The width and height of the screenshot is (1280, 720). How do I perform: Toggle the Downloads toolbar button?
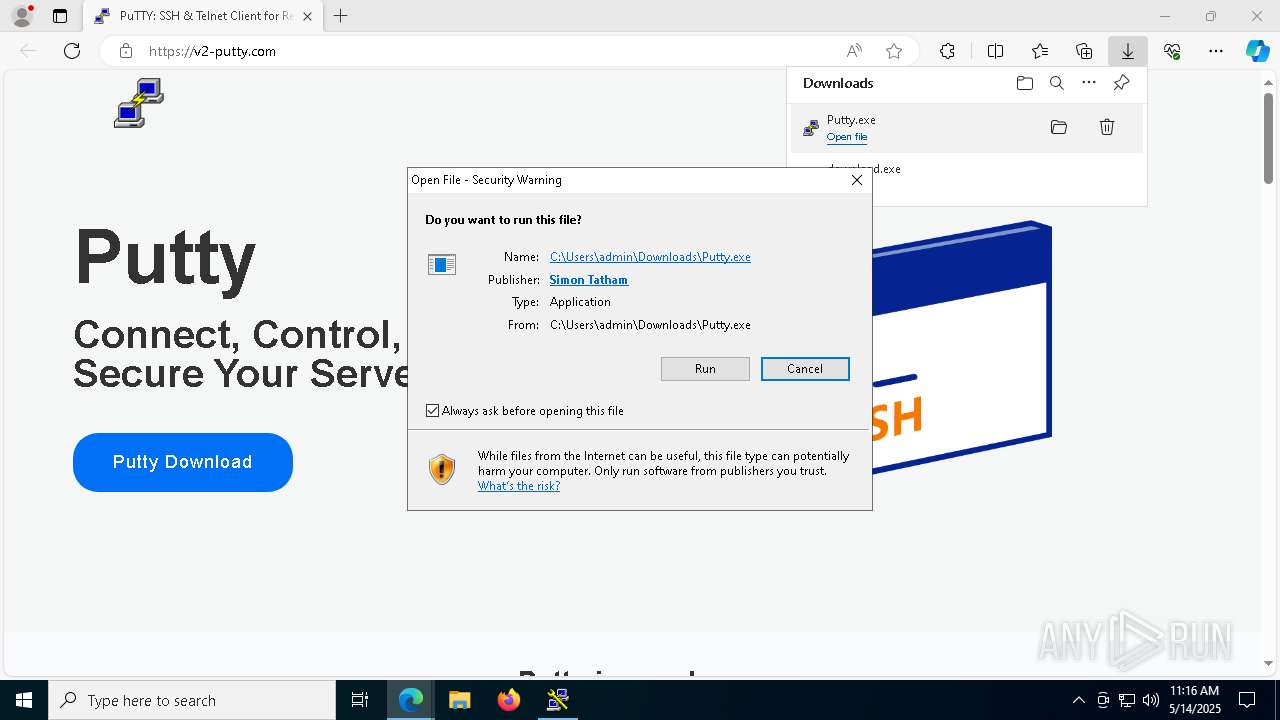[x=1128, y=51]
